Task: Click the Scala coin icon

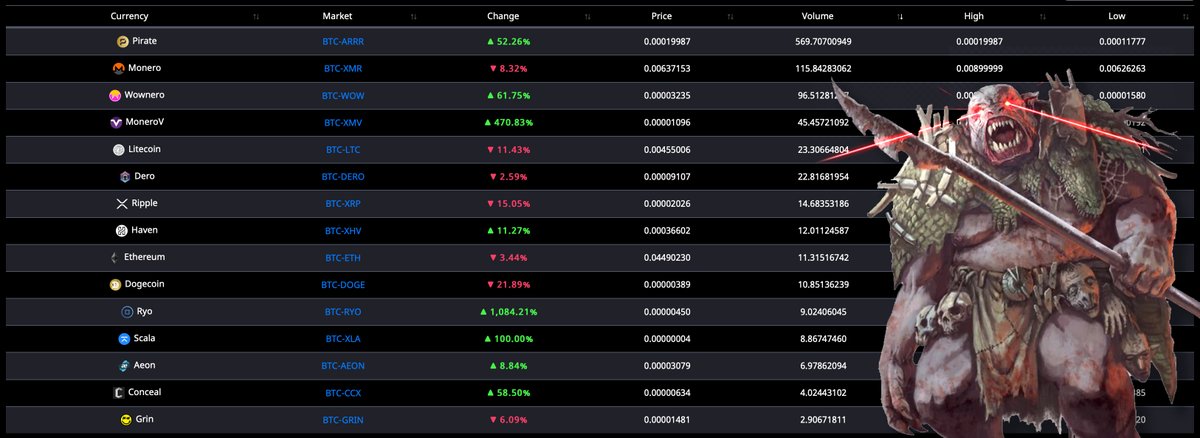Action: [x=124, y=338]
